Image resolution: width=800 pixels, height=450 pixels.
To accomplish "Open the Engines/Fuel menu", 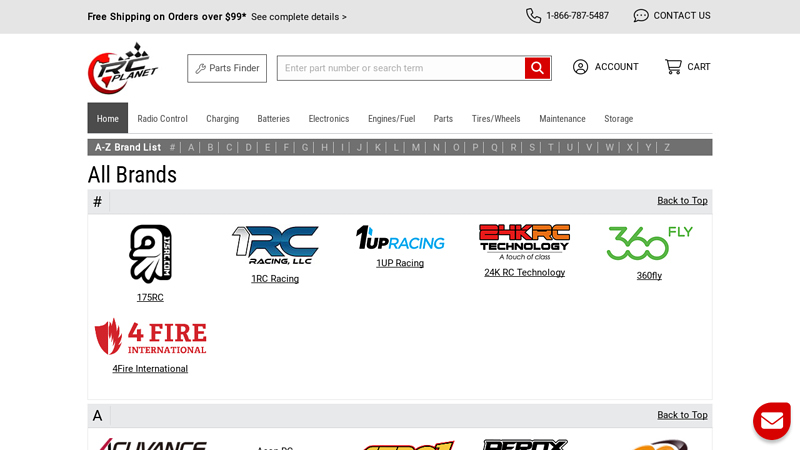I will tap(391, 118).
